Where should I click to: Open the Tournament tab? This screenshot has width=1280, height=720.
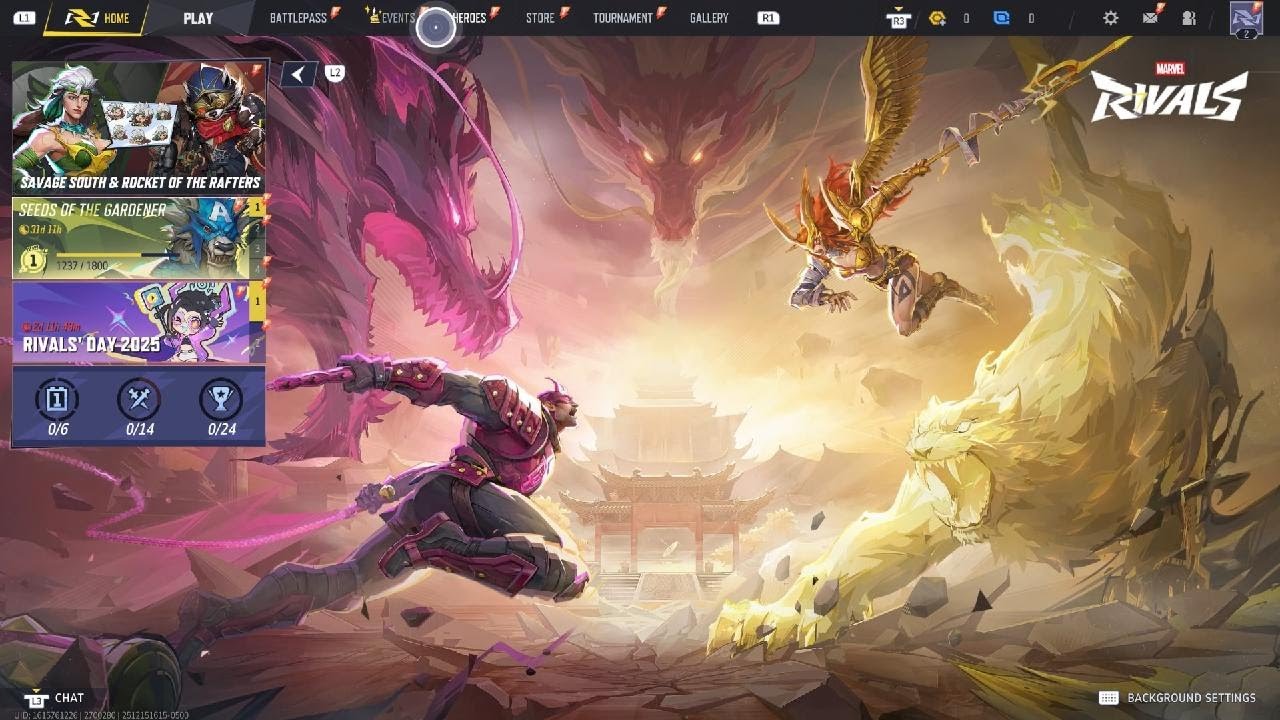click(622, 18)
